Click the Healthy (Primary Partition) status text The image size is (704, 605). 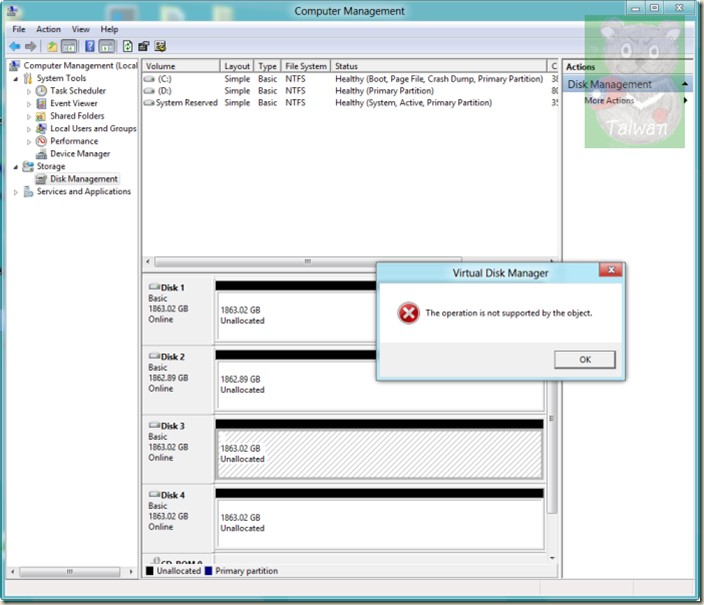point(384,91)
